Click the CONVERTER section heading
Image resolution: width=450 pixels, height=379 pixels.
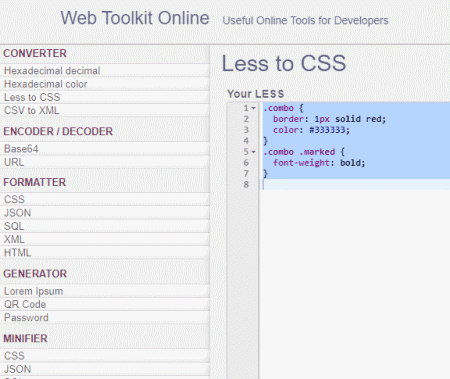click(35, 53)
